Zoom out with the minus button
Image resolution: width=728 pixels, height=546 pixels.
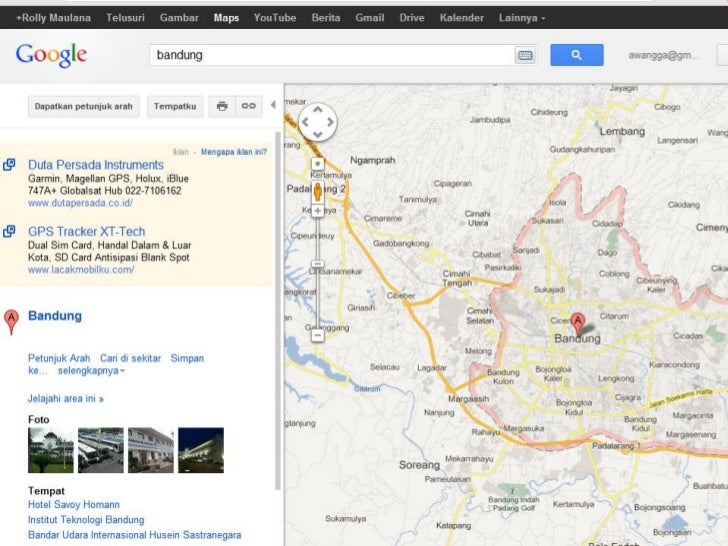click(x=318, y=335)
